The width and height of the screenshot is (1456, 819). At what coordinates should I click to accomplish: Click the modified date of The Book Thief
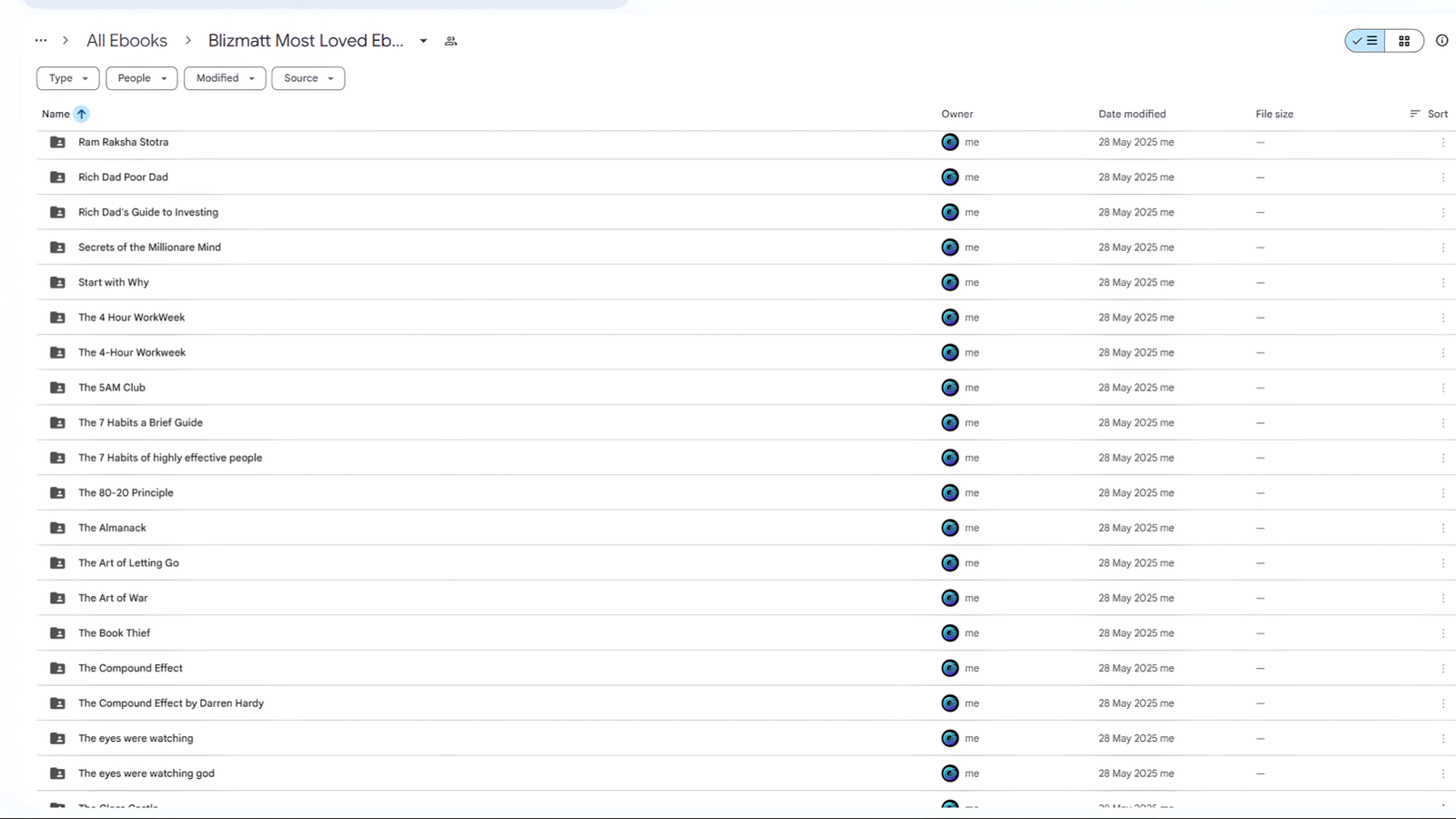[x=1136, y=633]
